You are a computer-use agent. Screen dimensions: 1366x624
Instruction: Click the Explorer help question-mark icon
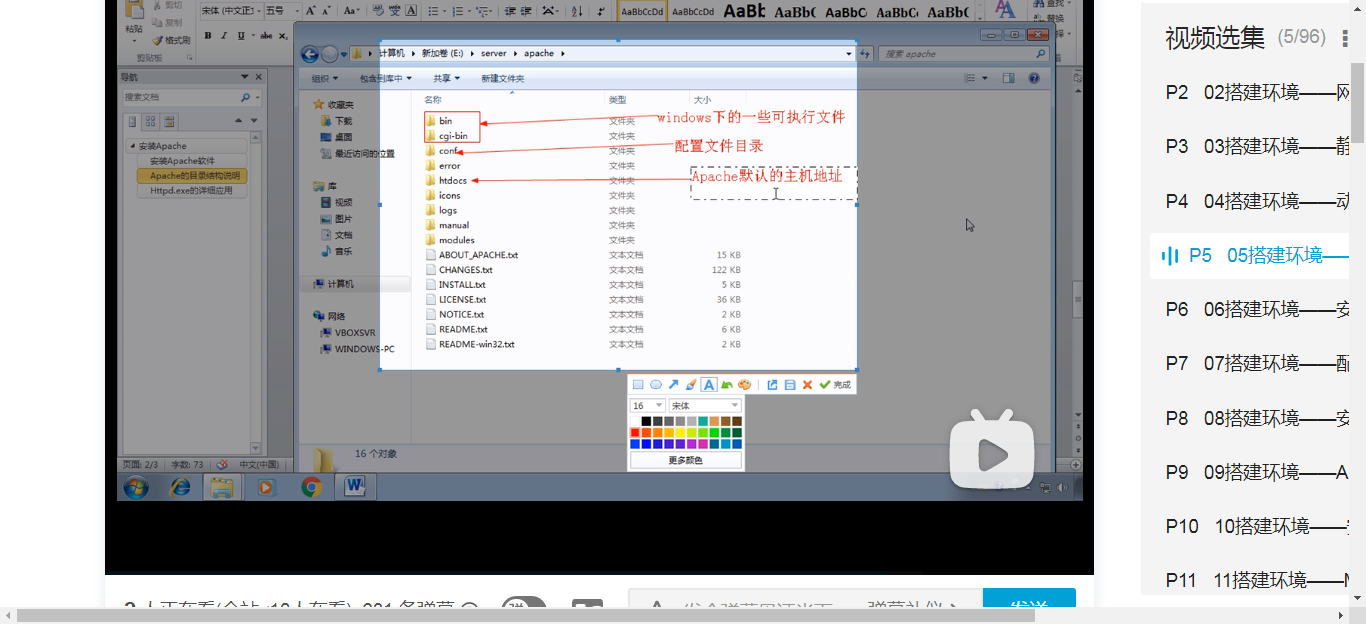pyautogui.click(x=1034, y=78)
